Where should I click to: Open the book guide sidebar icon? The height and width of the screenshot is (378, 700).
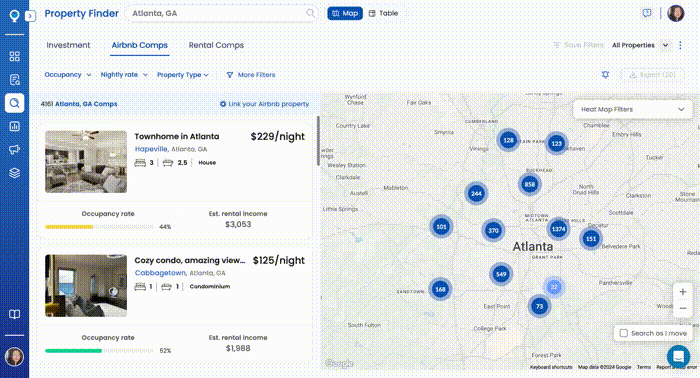pyautogui.click(x=14, y=314)
